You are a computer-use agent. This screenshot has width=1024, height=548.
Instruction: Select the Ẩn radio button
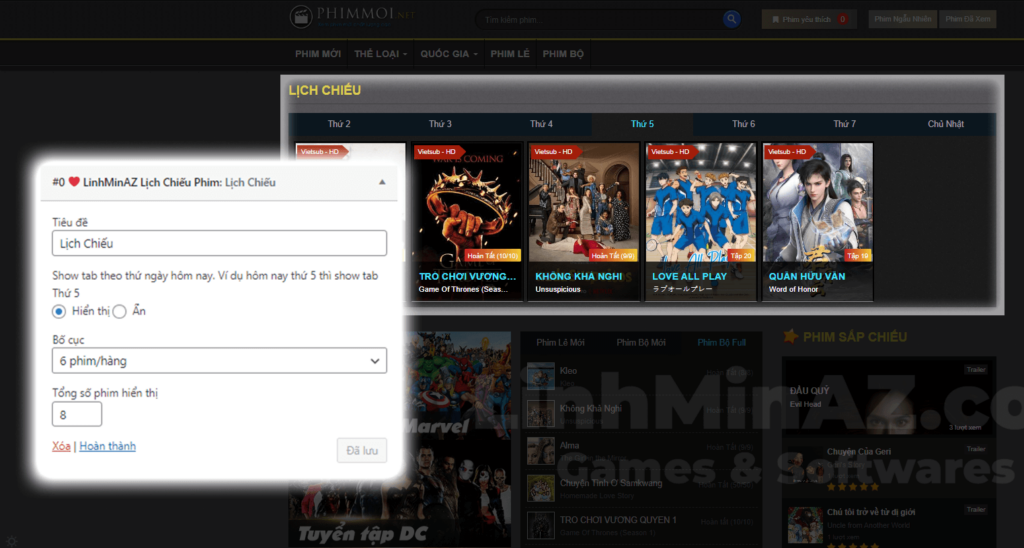(119, 312)
